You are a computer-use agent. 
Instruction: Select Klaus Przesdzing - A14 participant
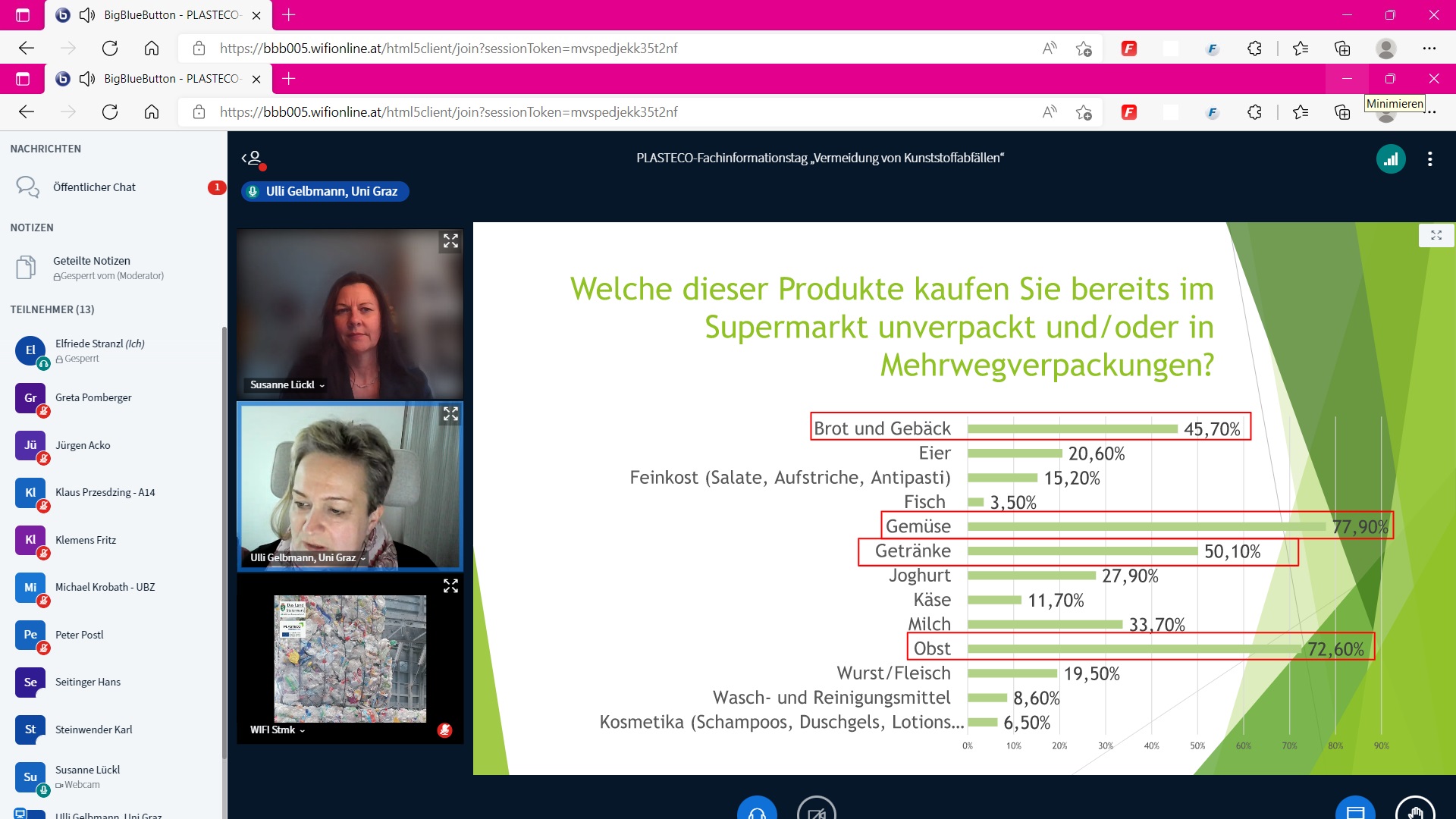[x=114, y=492]
